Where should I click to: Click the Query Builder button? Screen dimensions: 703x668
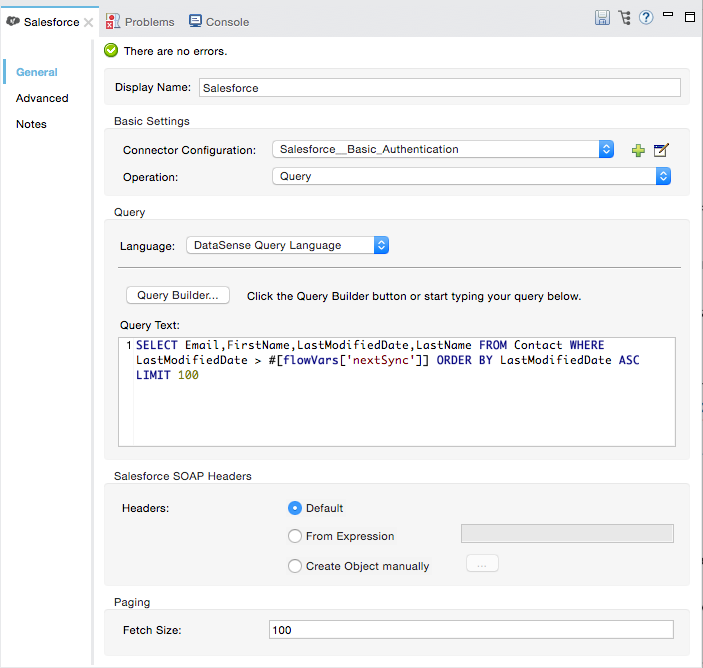click(x=178, y=295)
